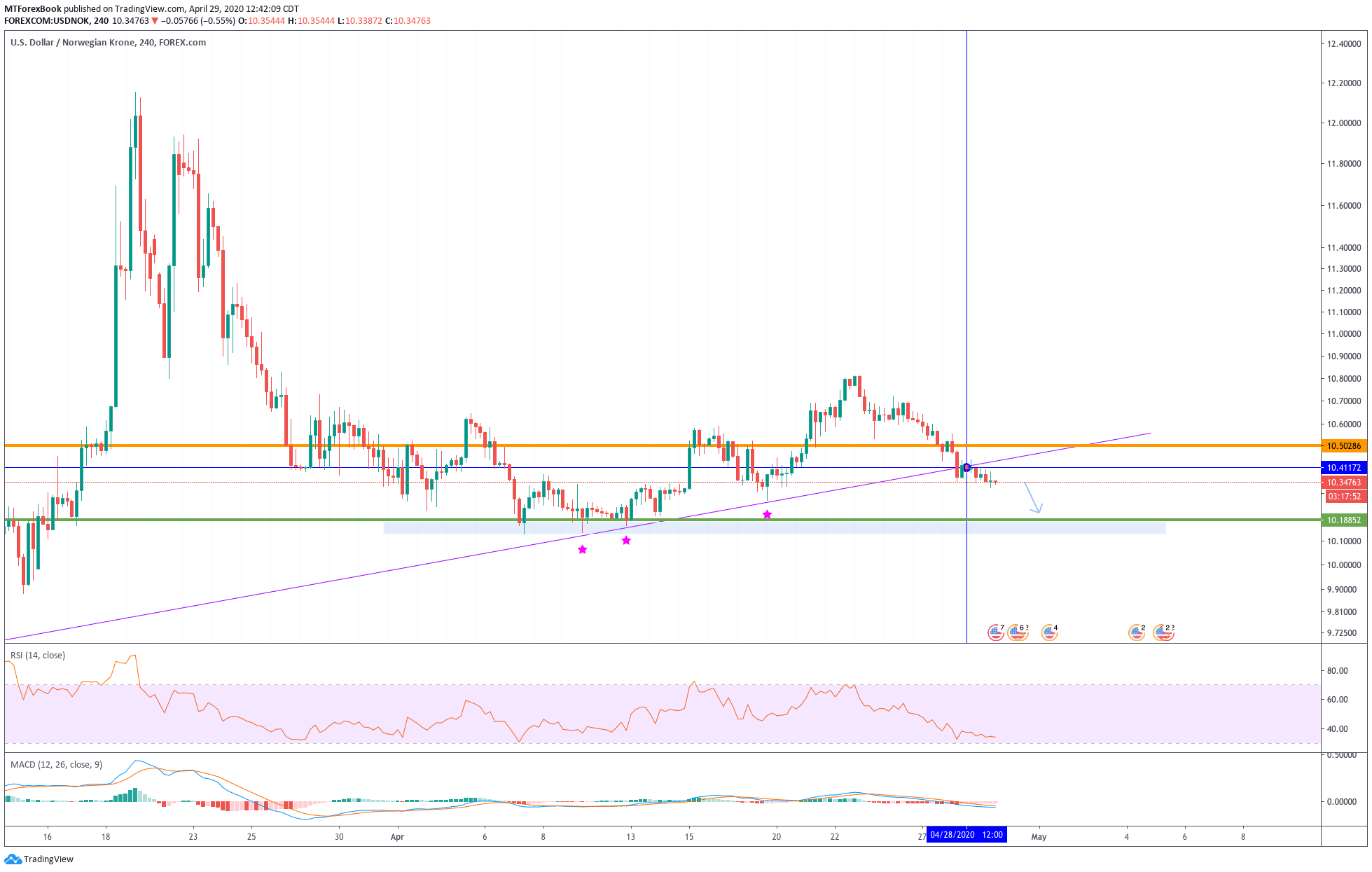Click the red down-triangle price change indicator
Screen dimensions: 1372x872
pos(155,21)
